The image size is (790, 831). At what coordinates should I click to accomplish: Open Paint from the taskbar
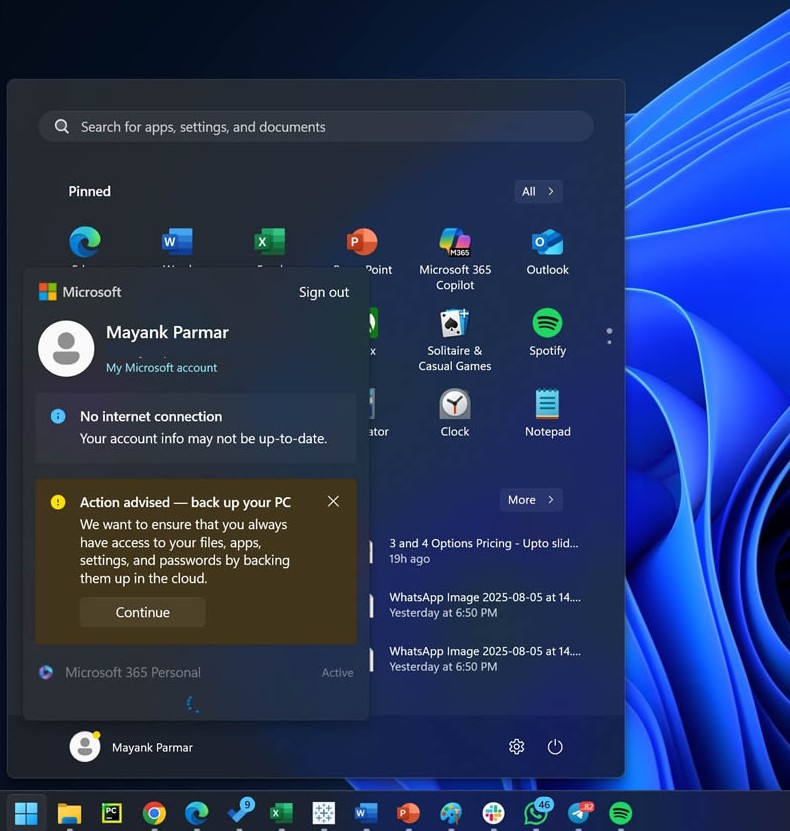451,813
